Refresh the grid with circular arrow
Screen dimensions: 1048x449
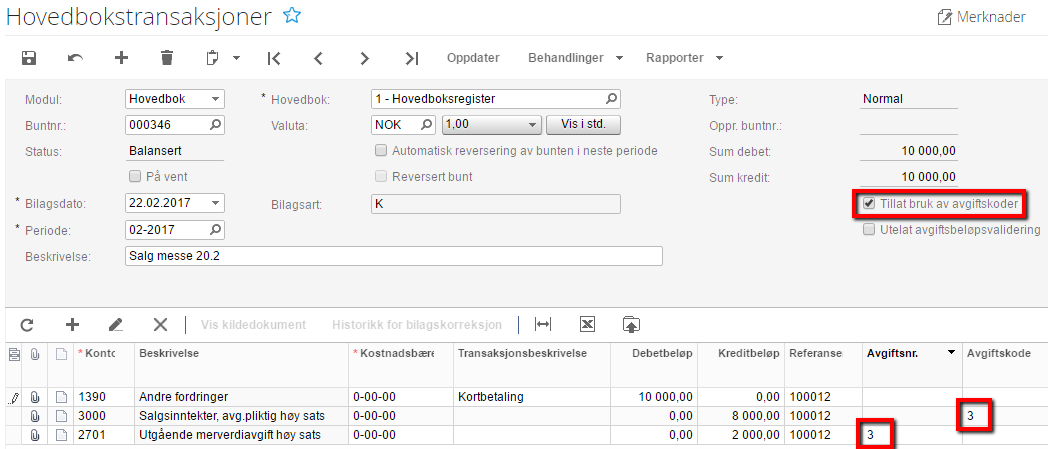click(x=27, y=325)
